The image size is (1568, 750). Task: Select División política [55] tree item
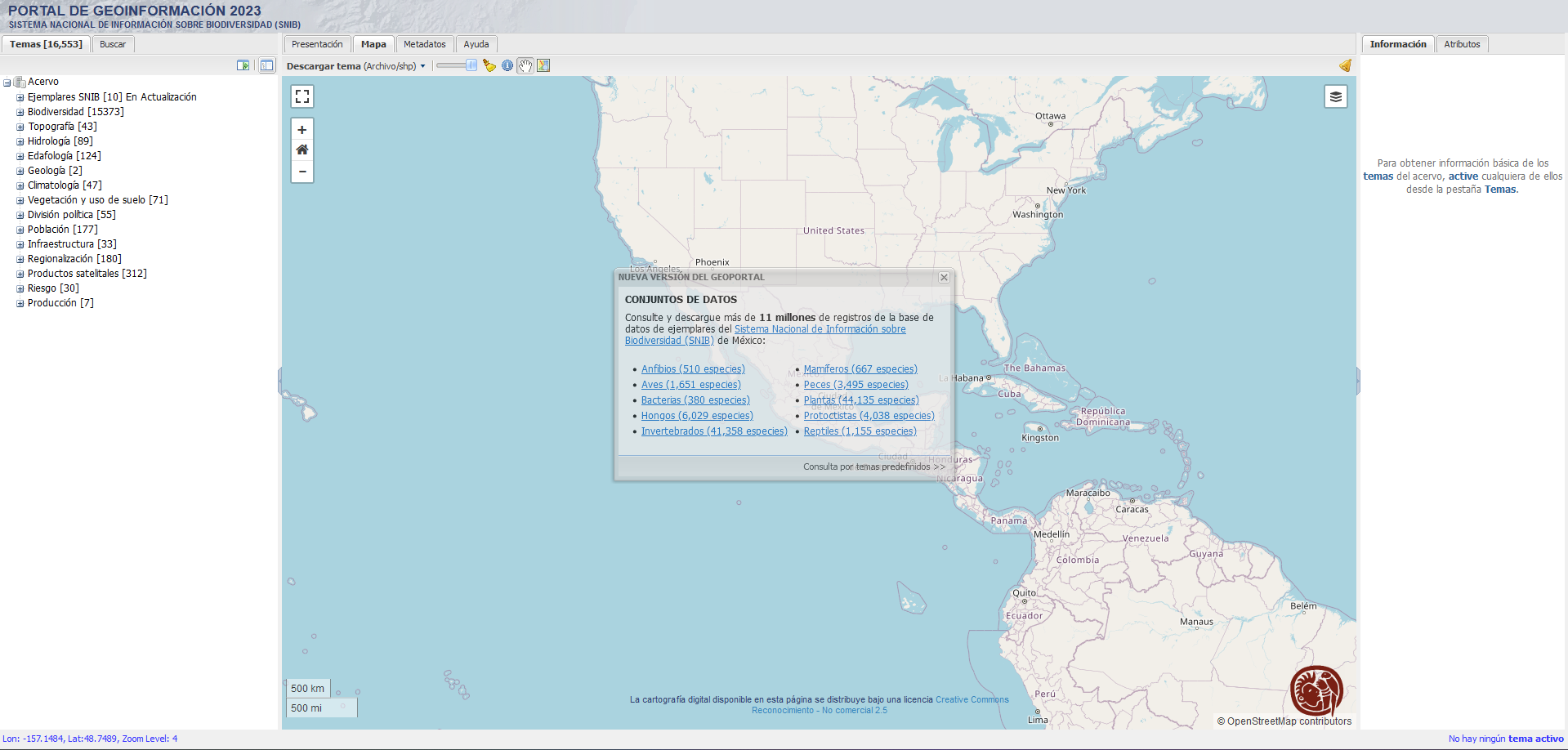click(72, 215)
